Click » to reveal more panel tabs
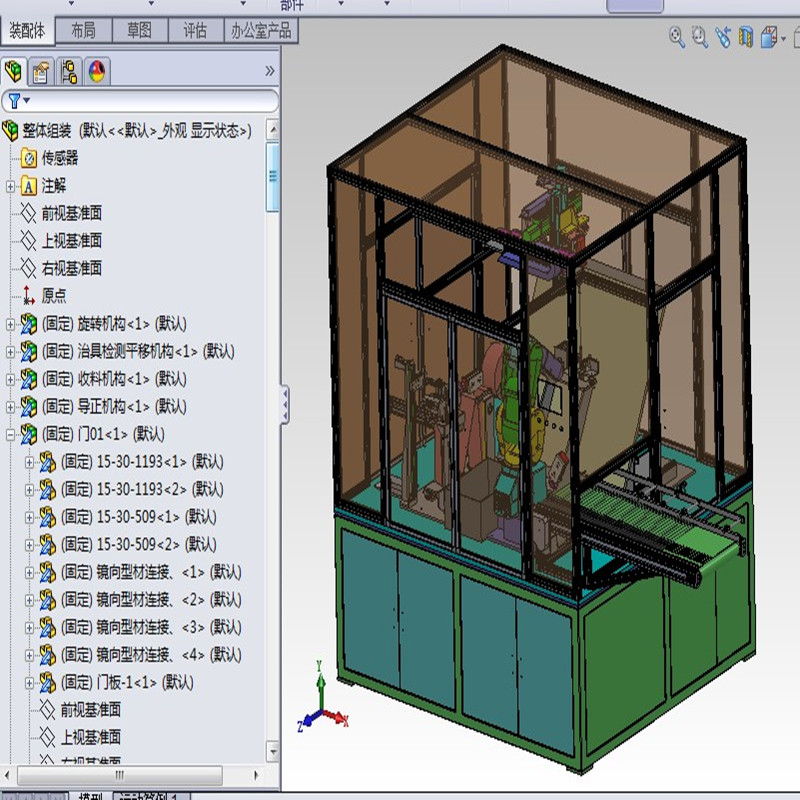The image size is (800, 800). click(x=267, y=70)
